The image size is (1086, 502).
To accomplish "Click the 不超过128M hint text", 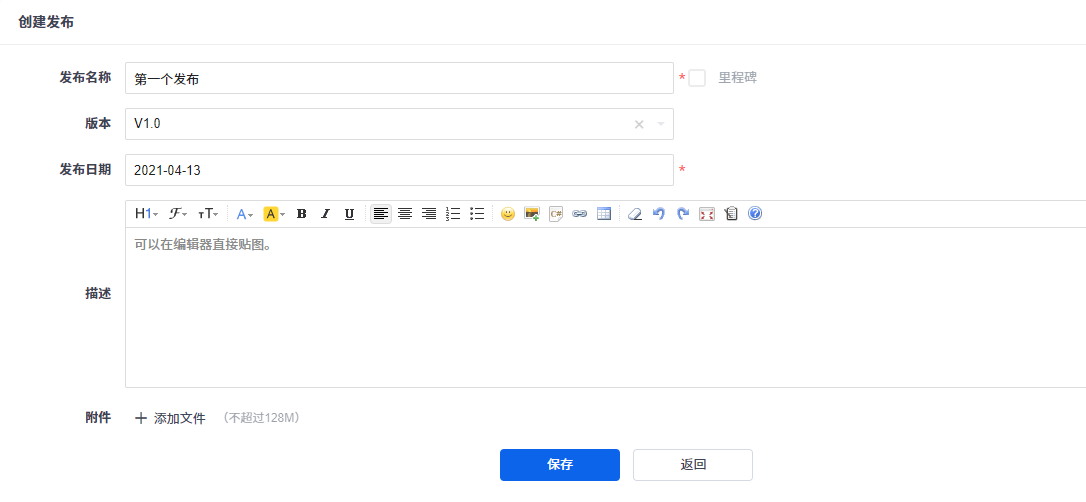I will 261,418.
